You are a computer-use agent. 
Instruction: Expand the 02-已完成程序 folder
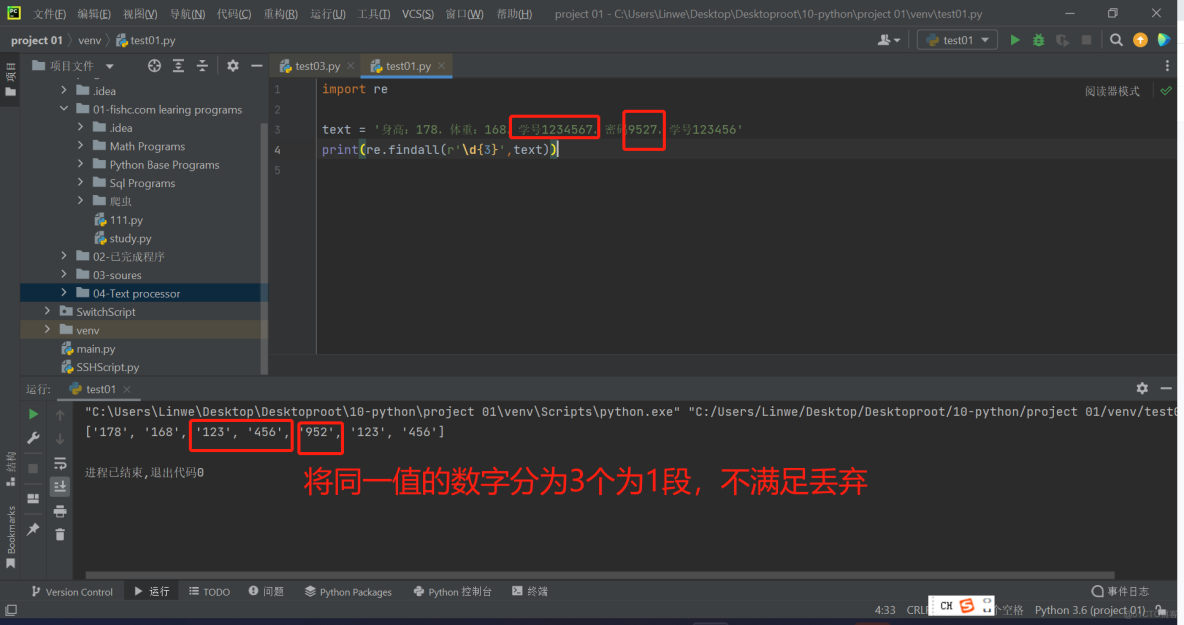[x=64, y=256]
